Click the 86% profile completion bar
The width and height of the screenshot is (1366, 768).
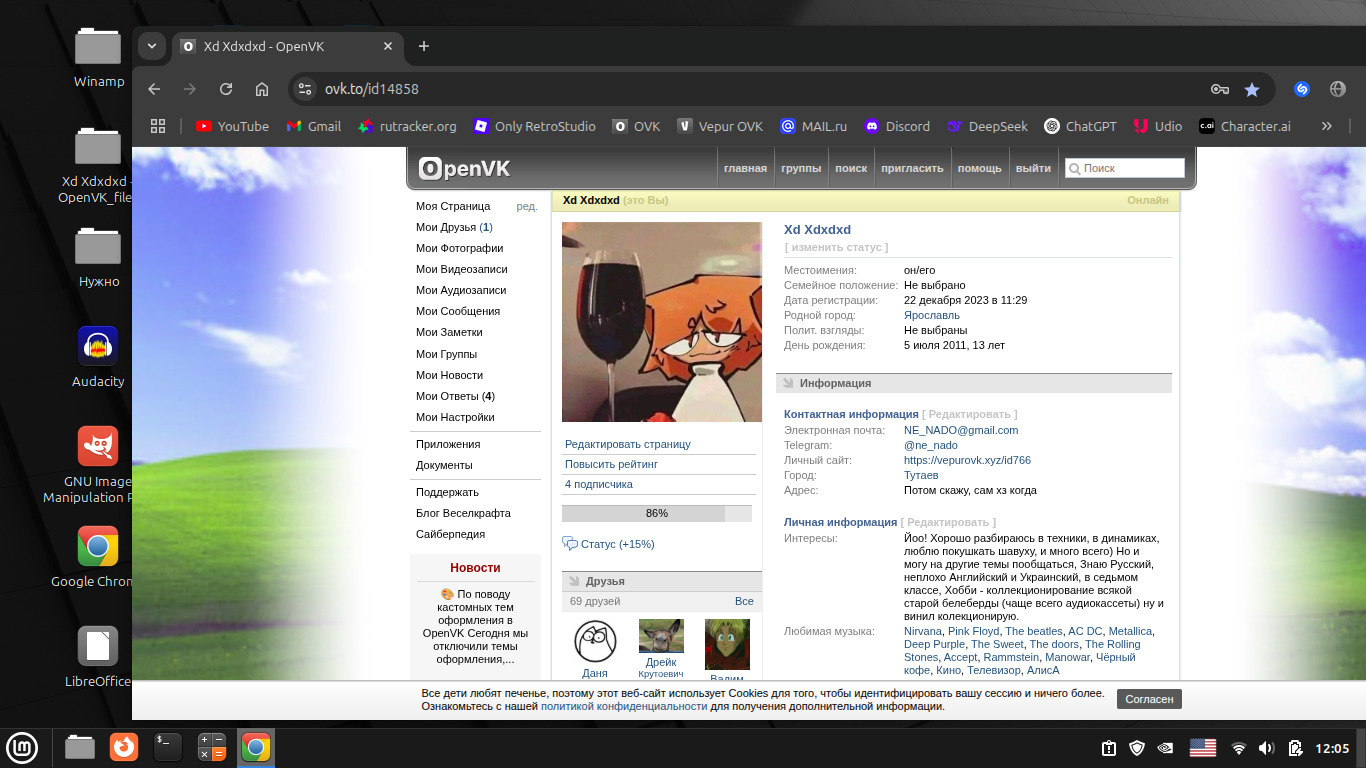point(656,513)
